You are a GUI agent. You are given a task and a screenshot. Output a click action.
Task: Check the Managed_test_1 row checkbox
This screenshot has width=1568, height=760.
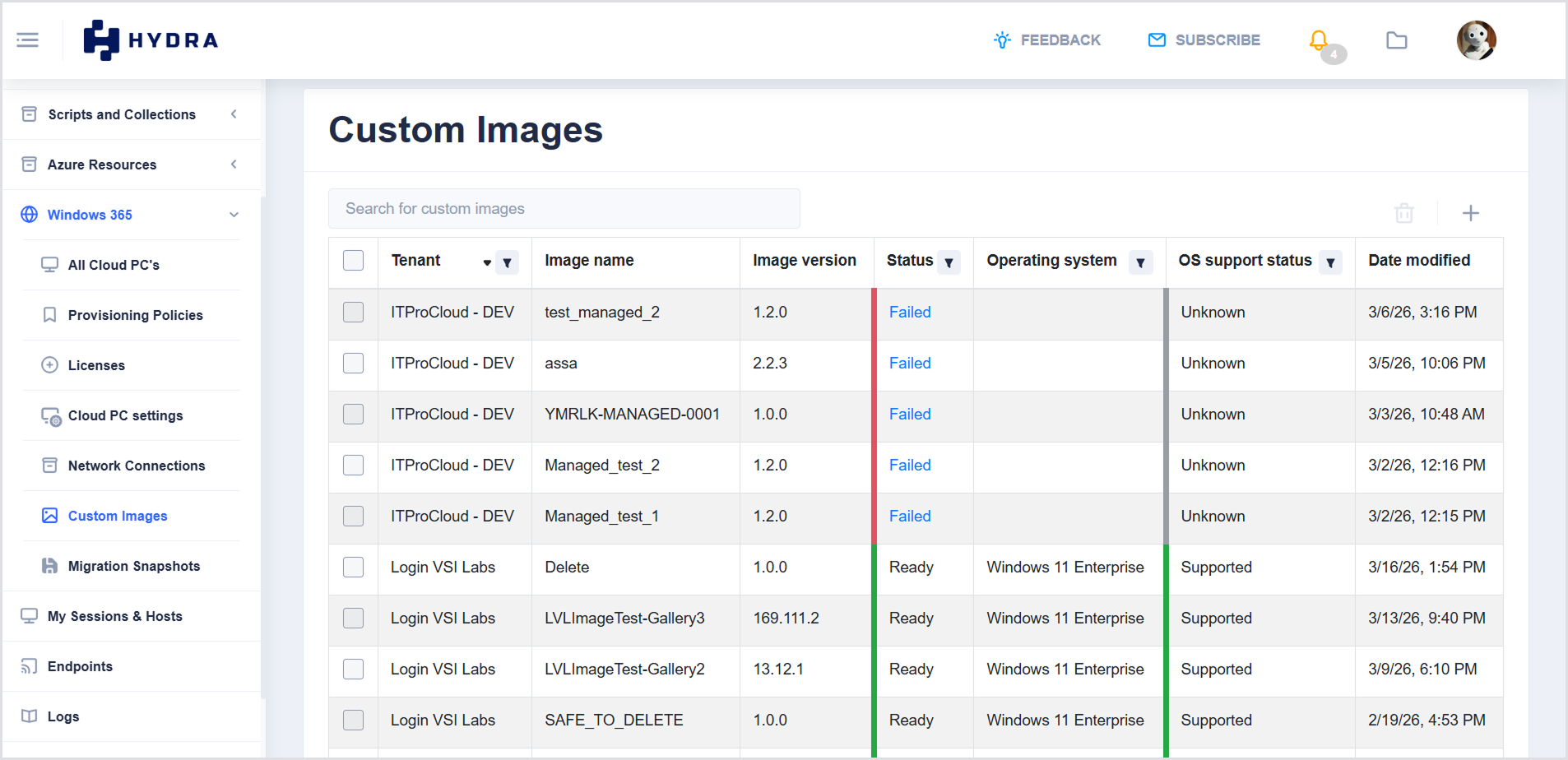353,517
